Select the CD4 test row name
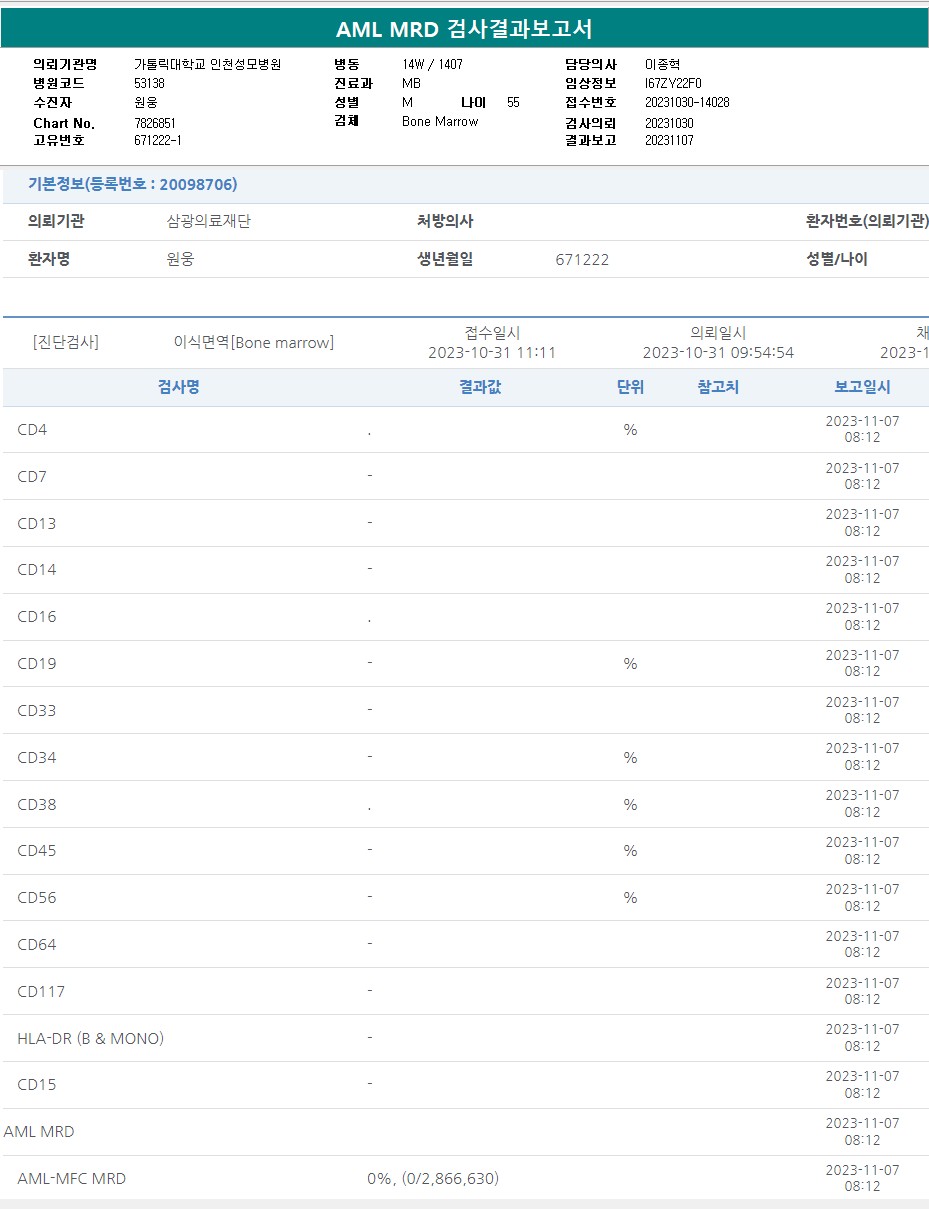The image size is (929, 1209). [x=32, y=430]
